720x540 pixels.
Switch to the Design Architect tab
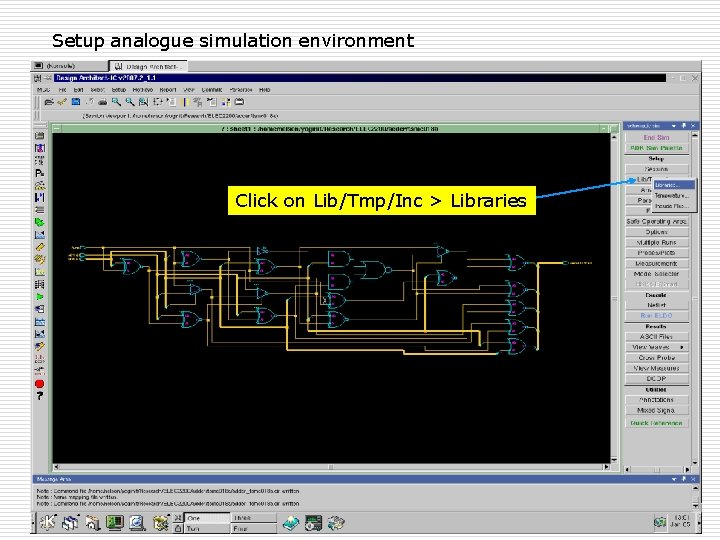point(148,67)
